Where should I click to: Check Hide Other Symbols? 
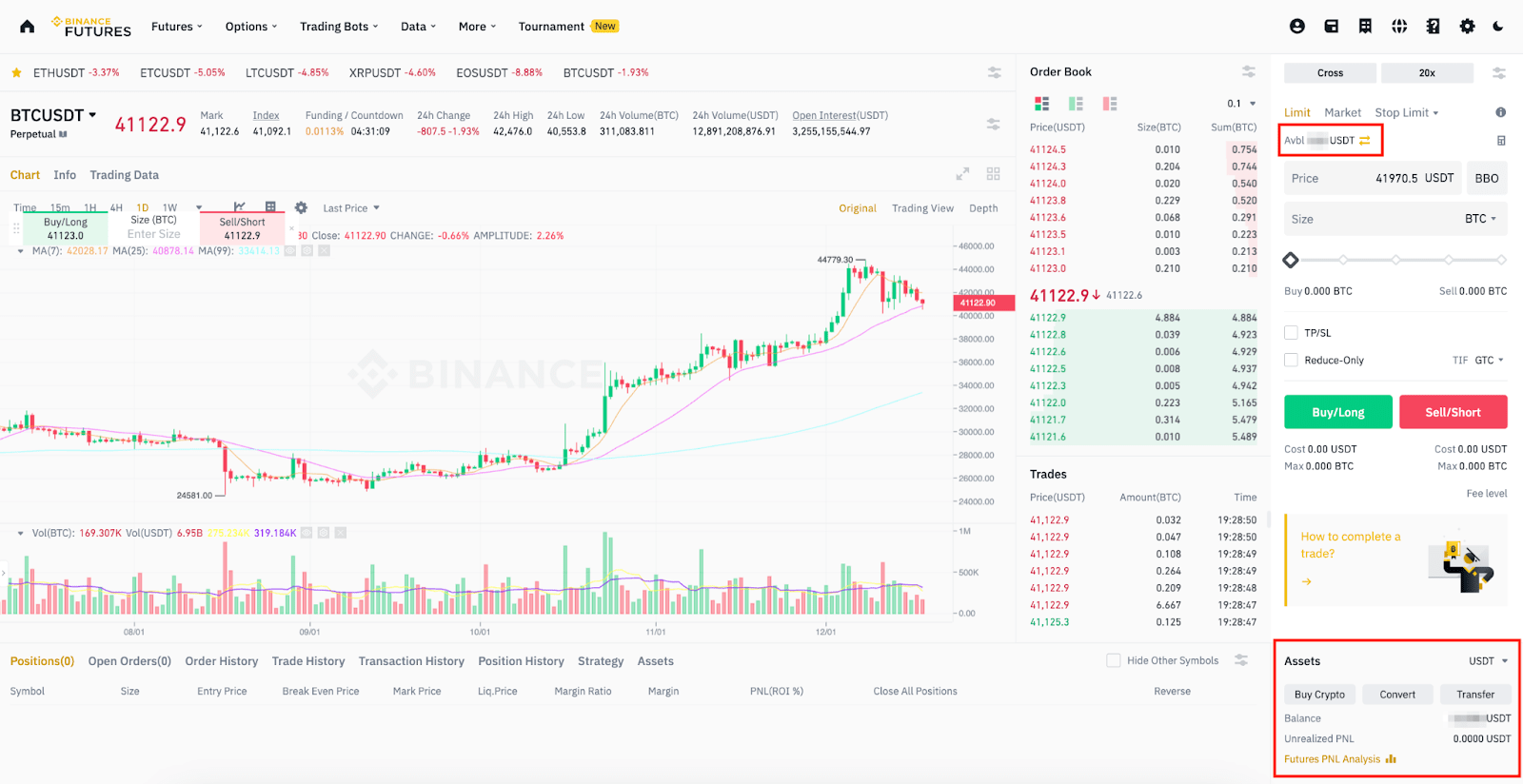1113,660
